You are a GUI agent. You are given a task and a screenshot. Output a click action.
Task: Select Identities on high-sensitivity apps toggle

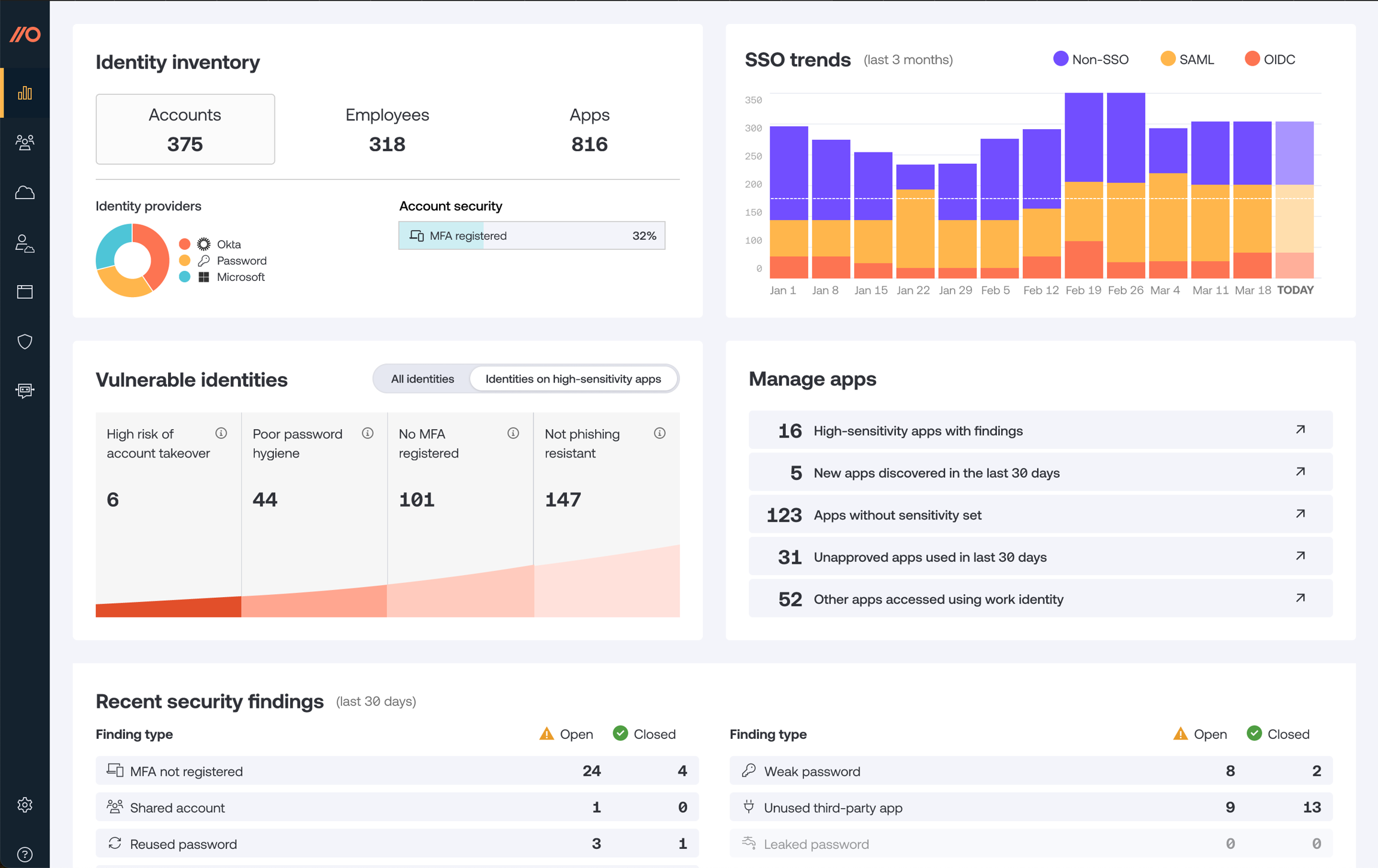pyautogui.click(x=573, y=378)
